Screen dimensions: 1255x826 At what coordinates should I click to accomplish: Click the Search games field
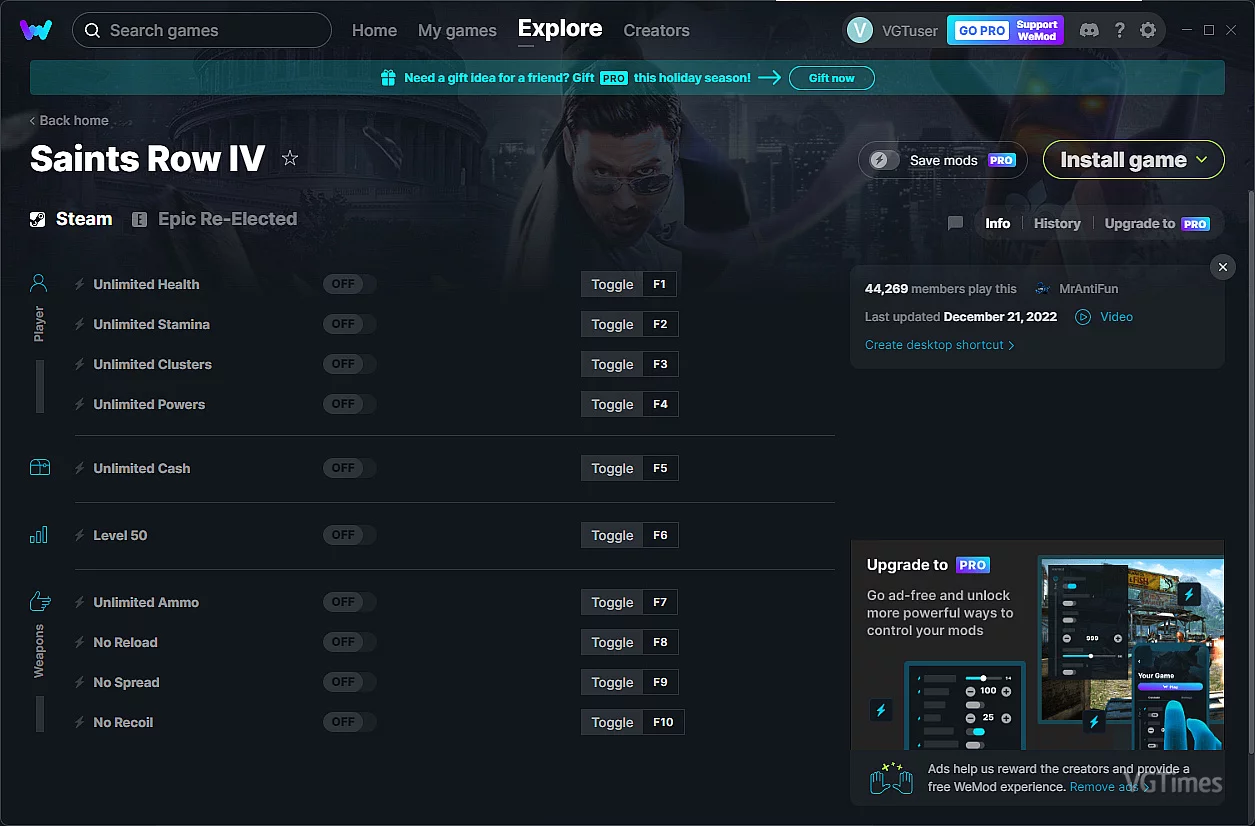point(202,30)
